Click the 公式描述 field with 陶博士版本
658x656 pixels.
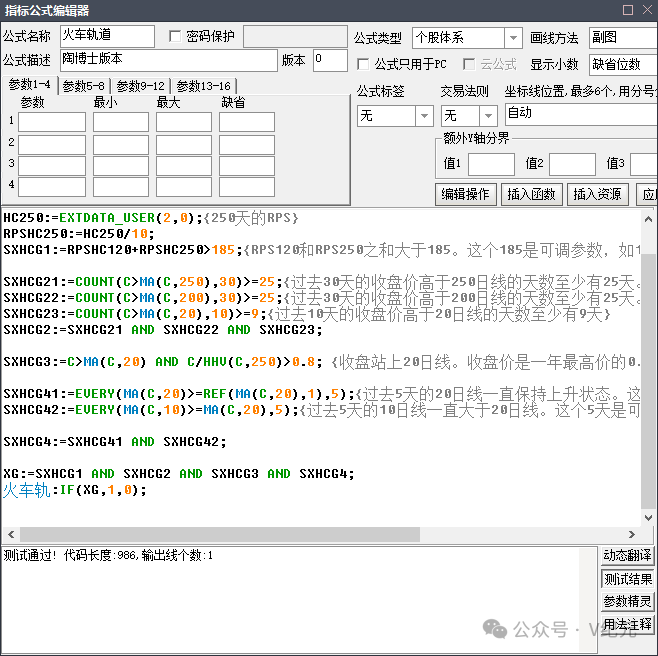tap(169, 60)
